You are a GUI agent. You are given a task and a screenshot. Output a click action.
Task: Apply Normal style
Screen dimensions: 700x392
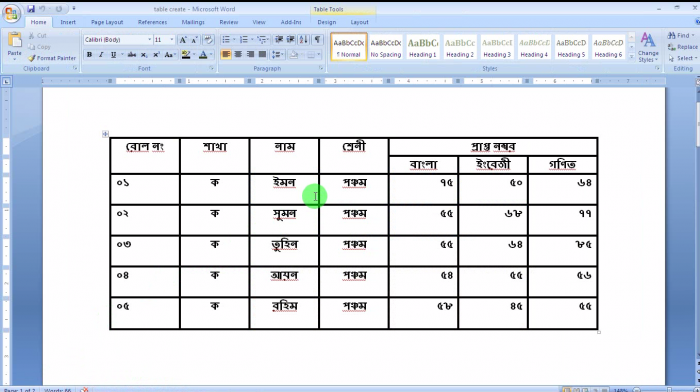(349, 46)
